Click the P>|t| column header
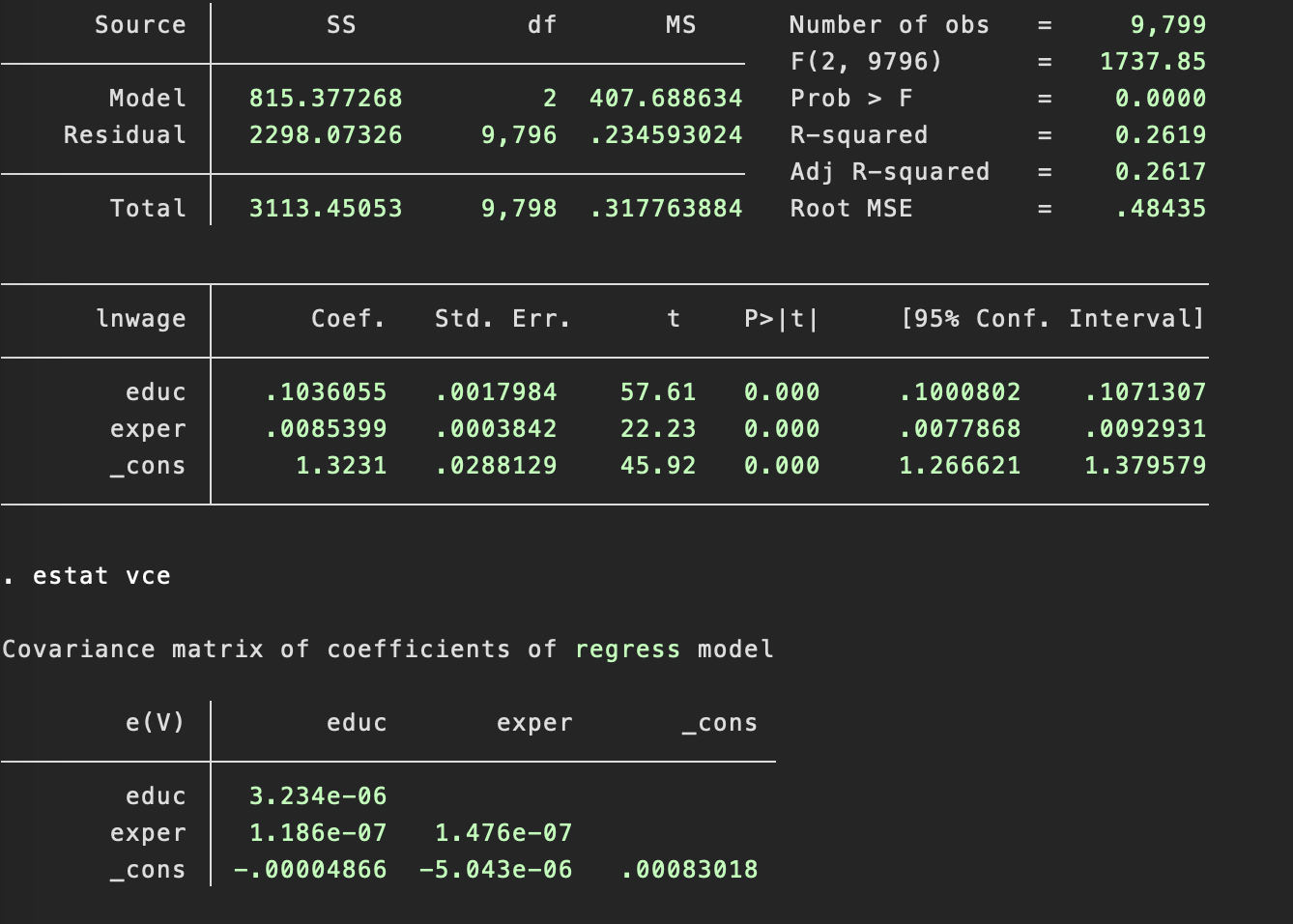Image resolution: width=1293 pixels, height=924 pixels. pos(781,319)
